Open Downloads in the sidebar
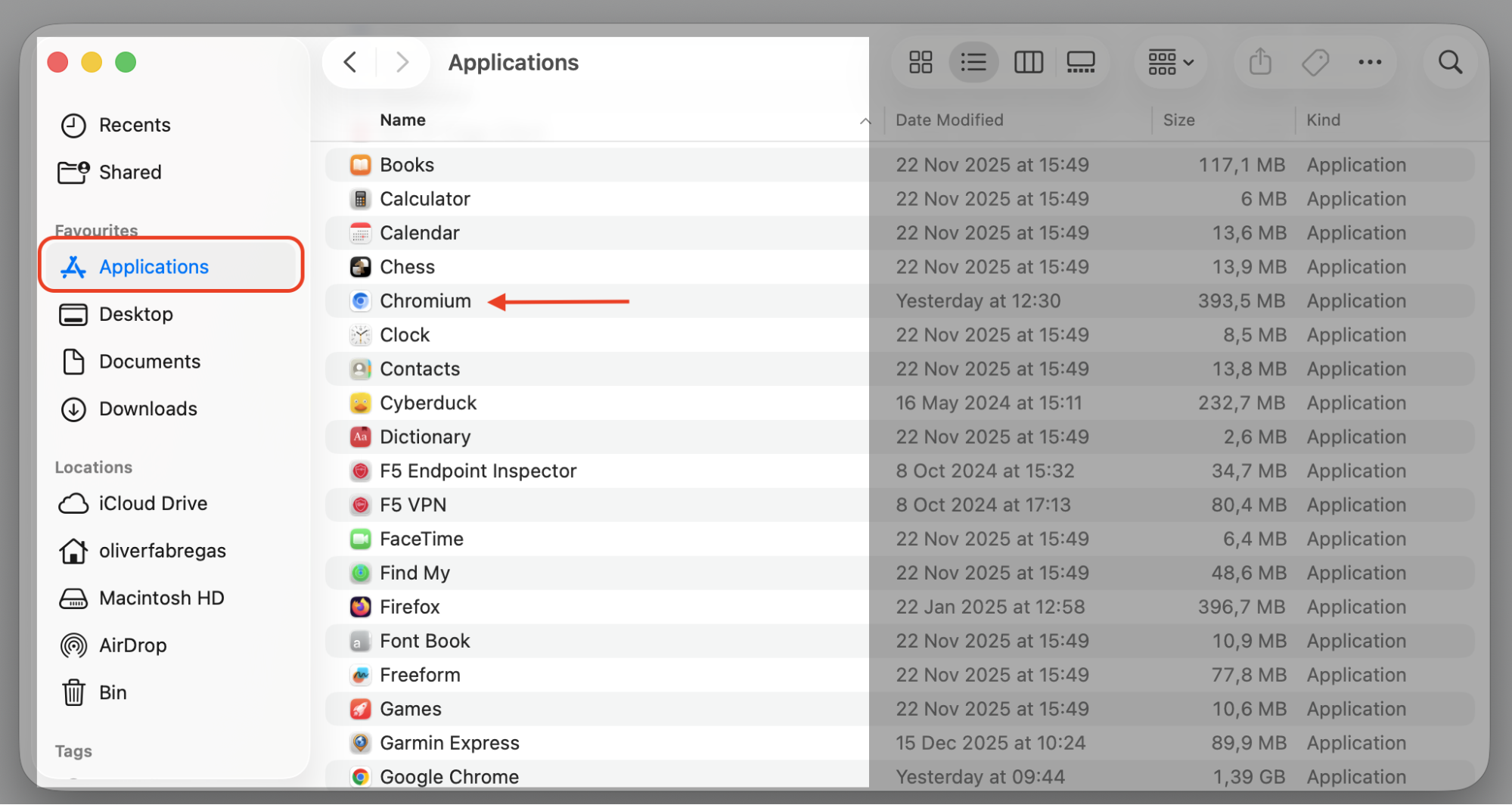This screenshot has height=805, width=1512. pyautogui.click(x=171, y=409)
